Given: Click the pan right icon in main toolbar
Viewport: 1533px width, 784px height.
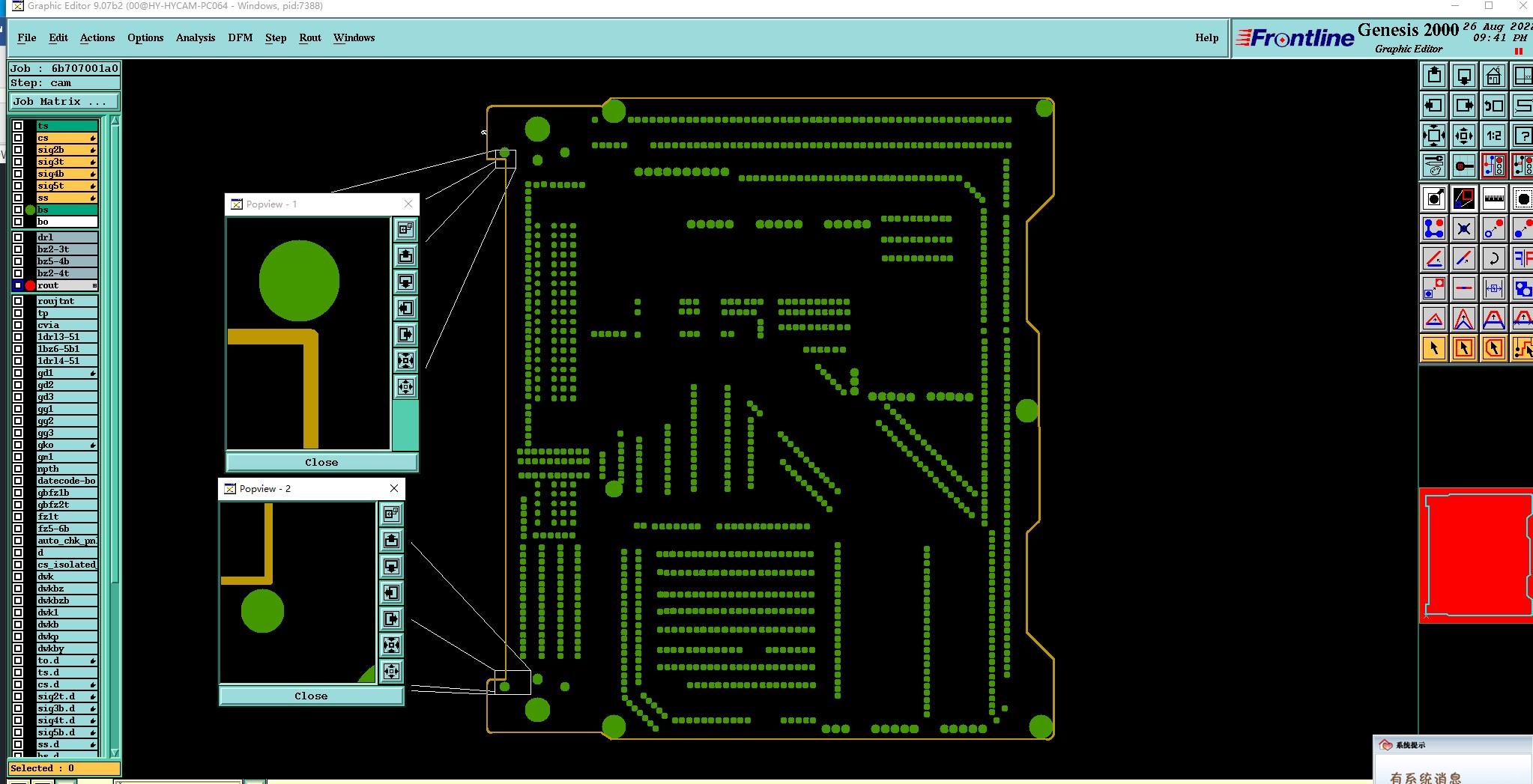Looking at the screenshot, I should pos(1464,106).
